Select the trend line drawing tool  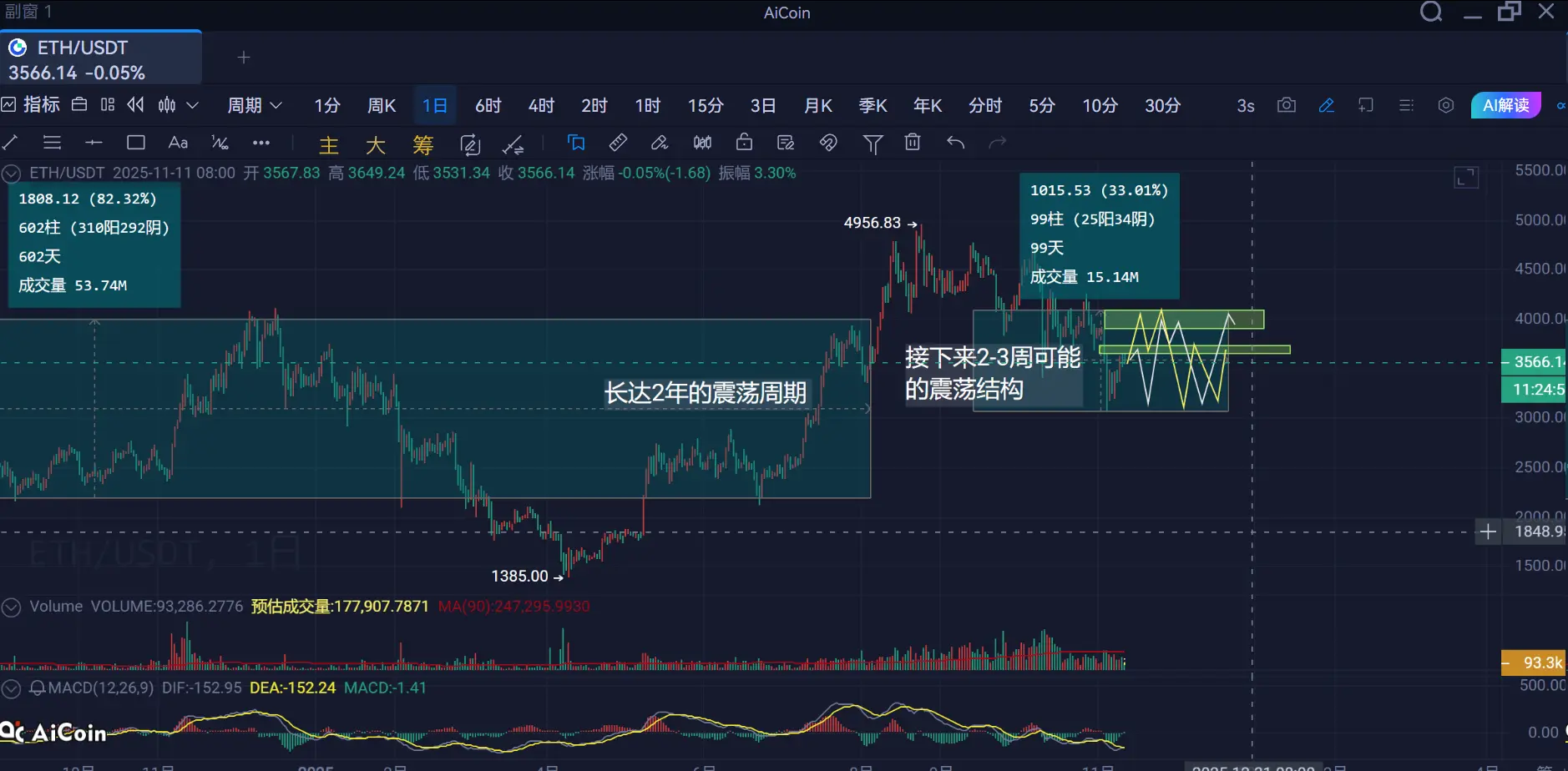coord(11,143)
